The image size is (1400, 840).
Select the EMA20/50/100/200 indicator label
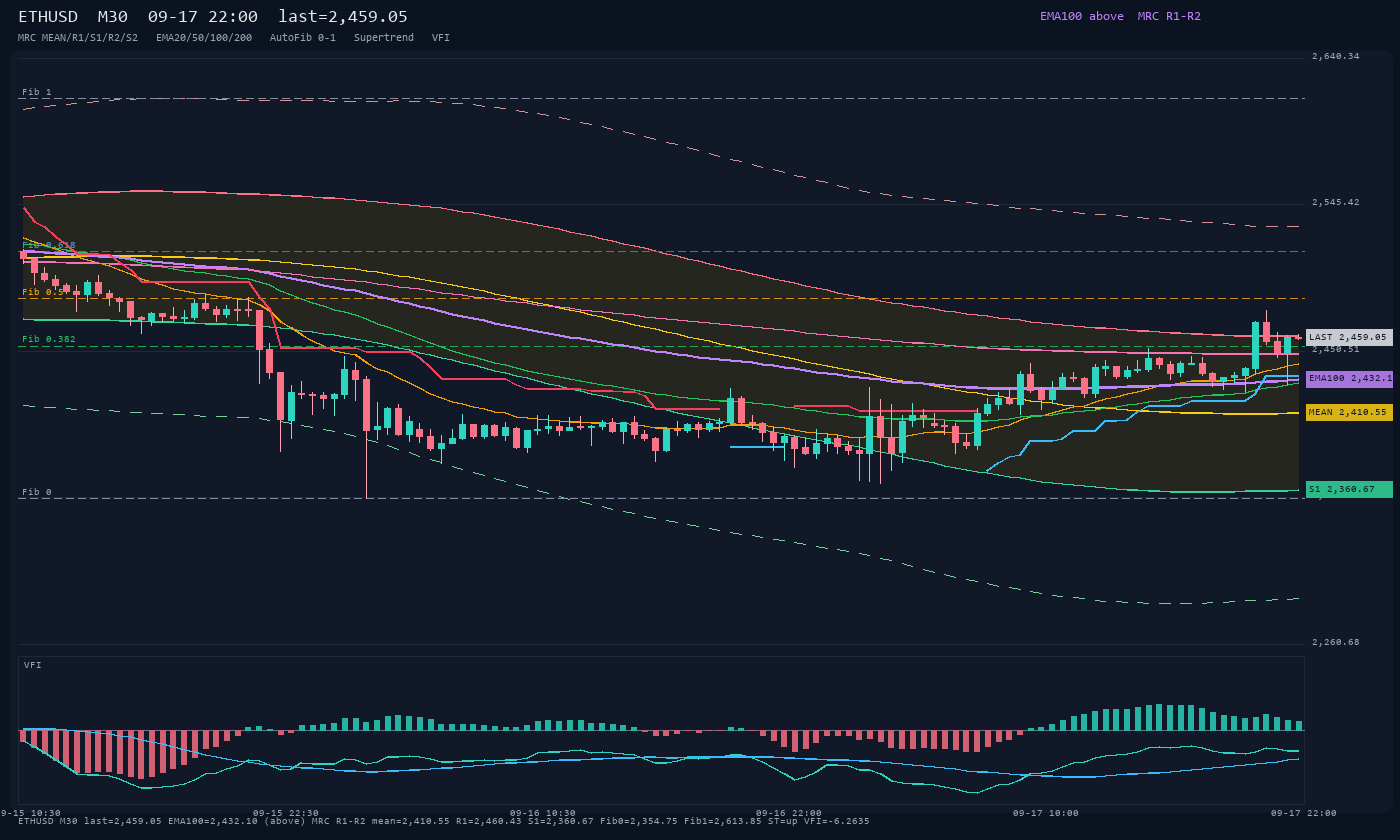point(204,38)
